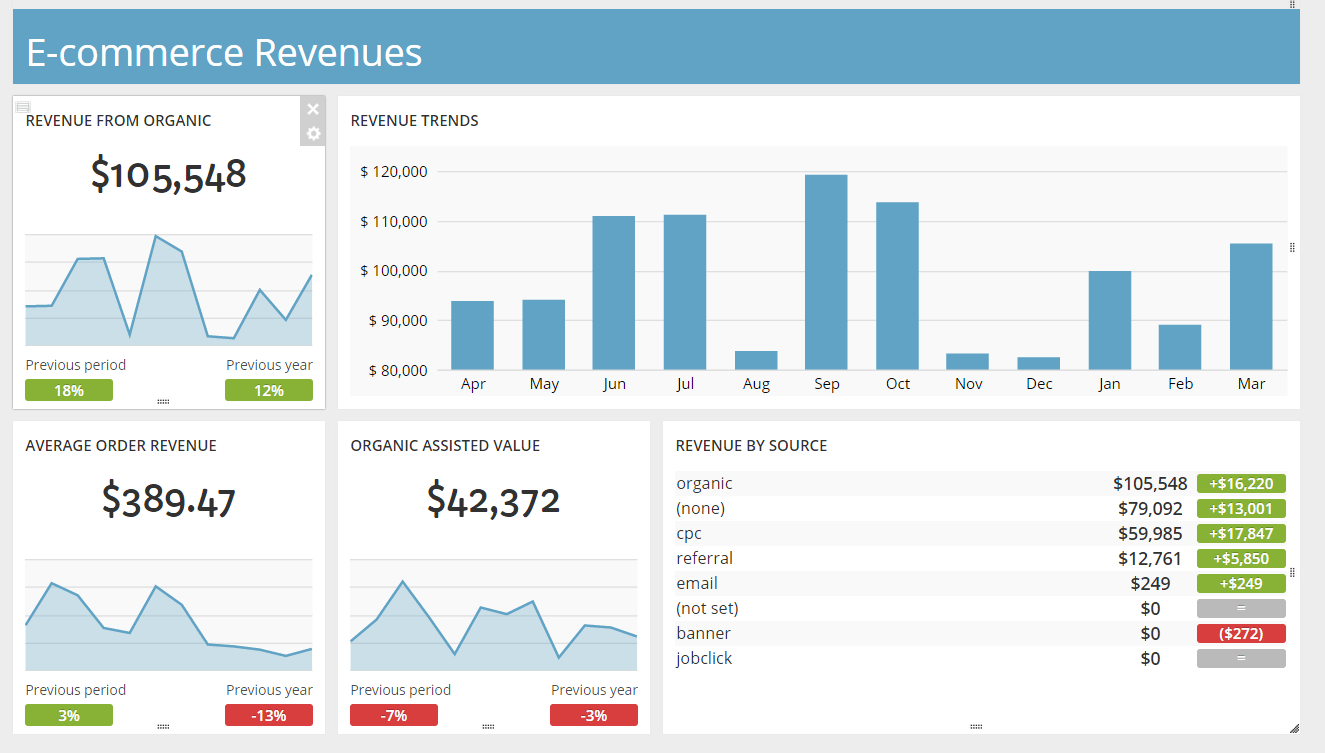Click resize grip at bottom of Average Order Revenue widget
1325x753 pixels.
163,726
